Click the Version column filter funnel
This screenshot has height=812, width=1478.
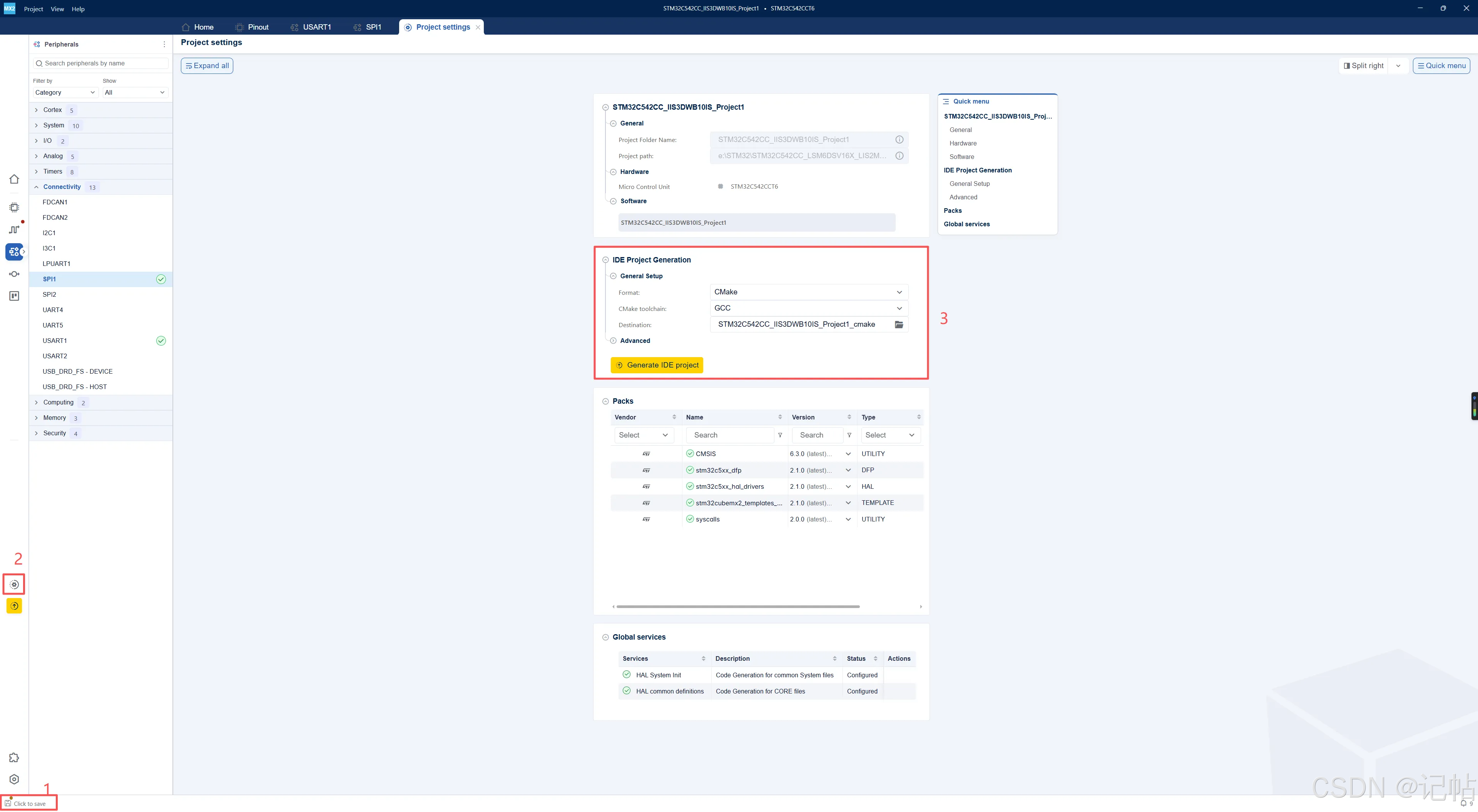click(849, 436)
